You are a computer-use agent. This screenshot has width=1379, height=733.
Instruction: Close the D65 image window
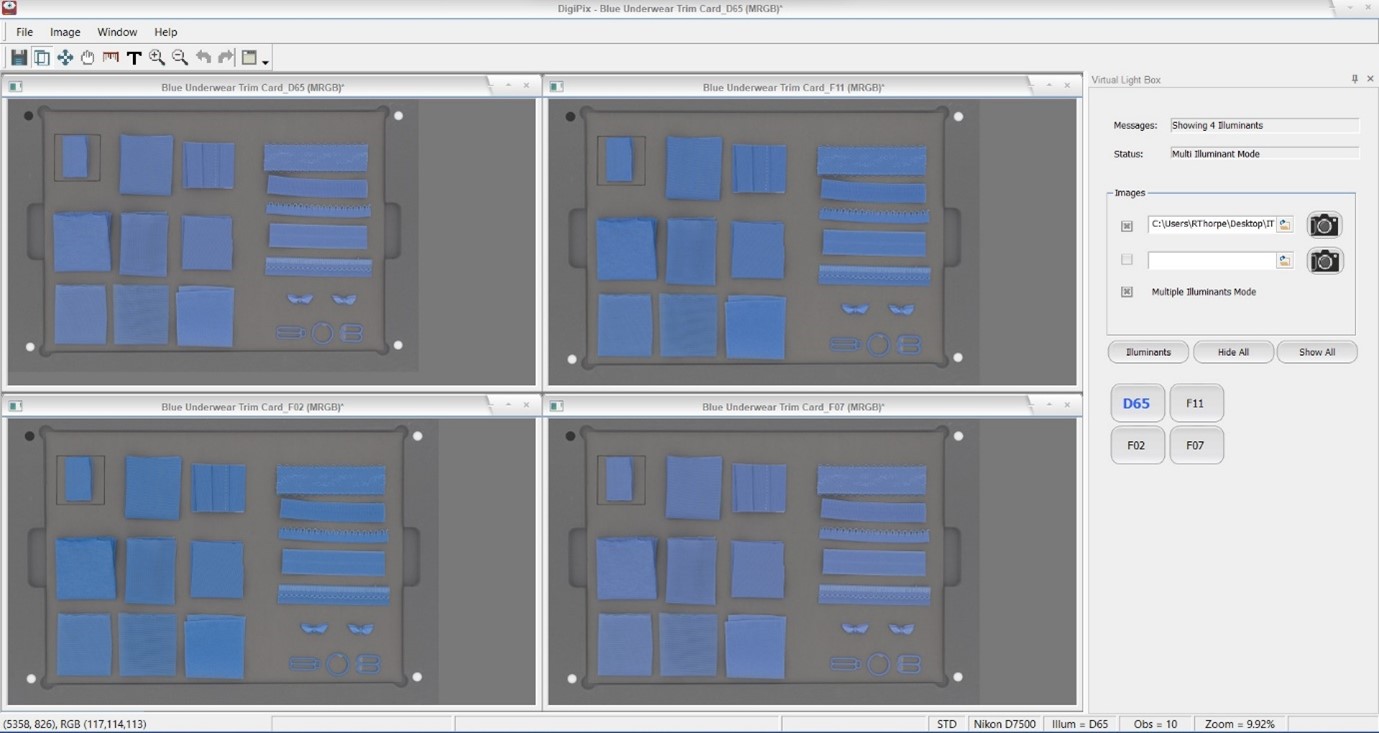(527, 86)
